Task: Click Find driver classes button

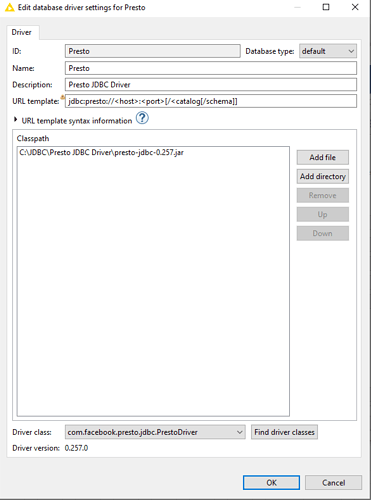Action: point(284,432)
